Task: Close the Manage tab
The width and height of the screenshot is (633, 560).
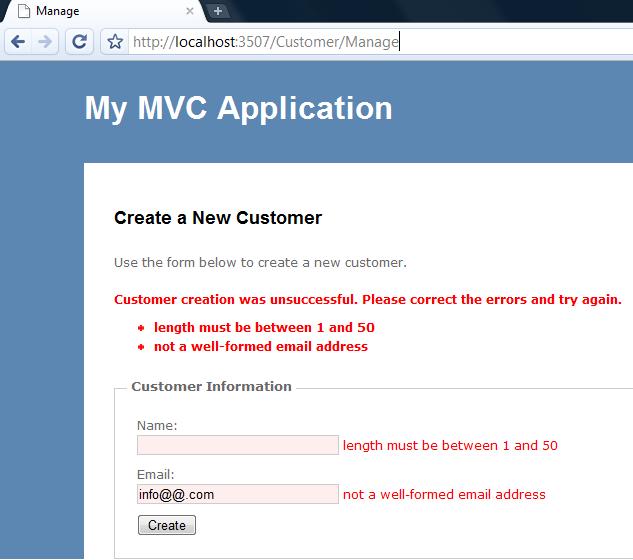Action: coord(190,11)
